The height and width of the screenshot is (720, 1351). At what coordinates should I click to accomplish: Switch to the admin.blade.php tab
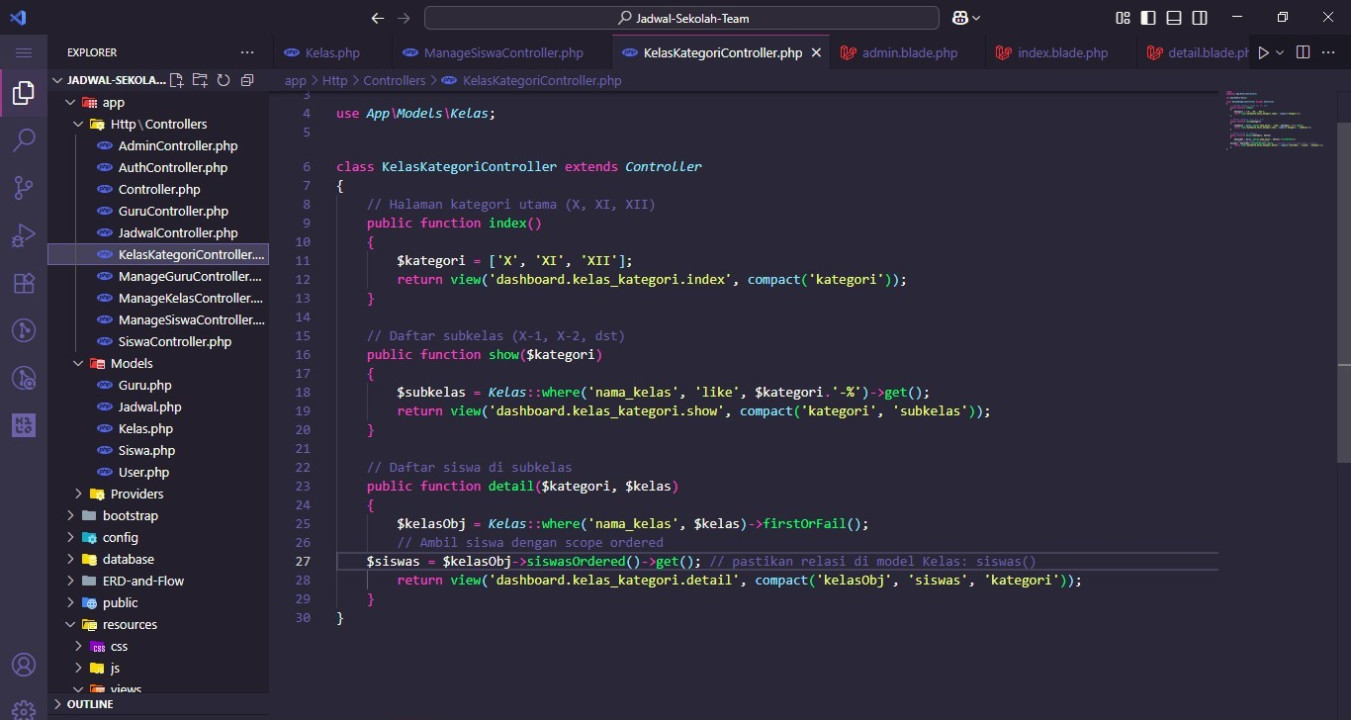tap(909, 53)
